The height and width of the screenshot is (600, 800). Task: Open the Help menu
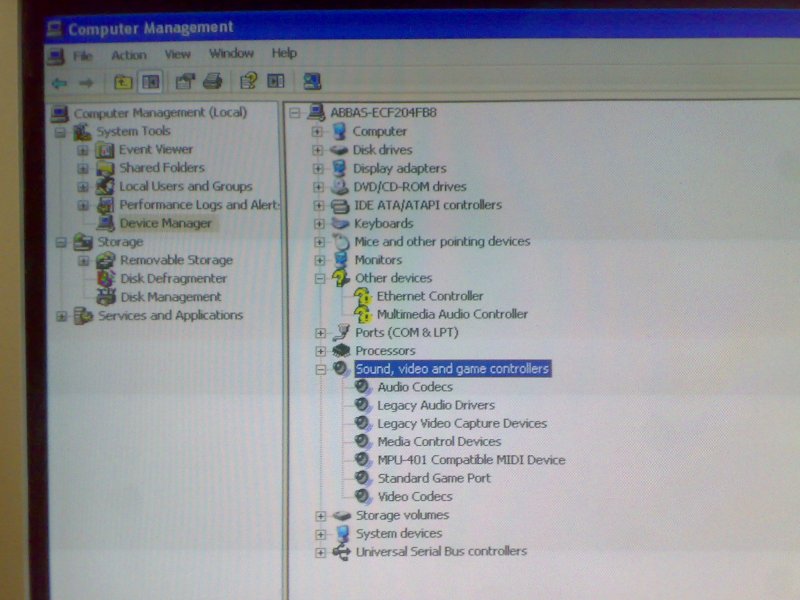coord(284,53)
